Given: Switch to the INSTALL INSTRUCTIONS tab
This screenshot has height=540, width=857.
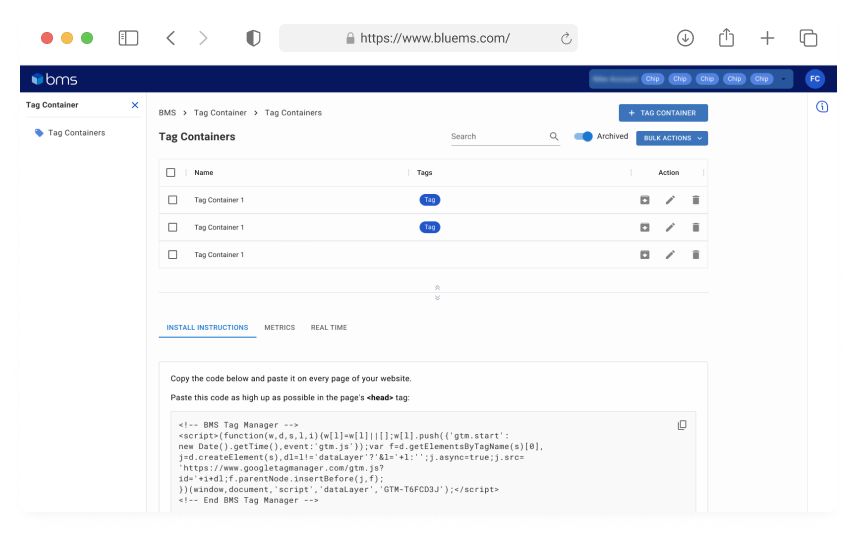Looking at the screenshot, I should point(207,328).
